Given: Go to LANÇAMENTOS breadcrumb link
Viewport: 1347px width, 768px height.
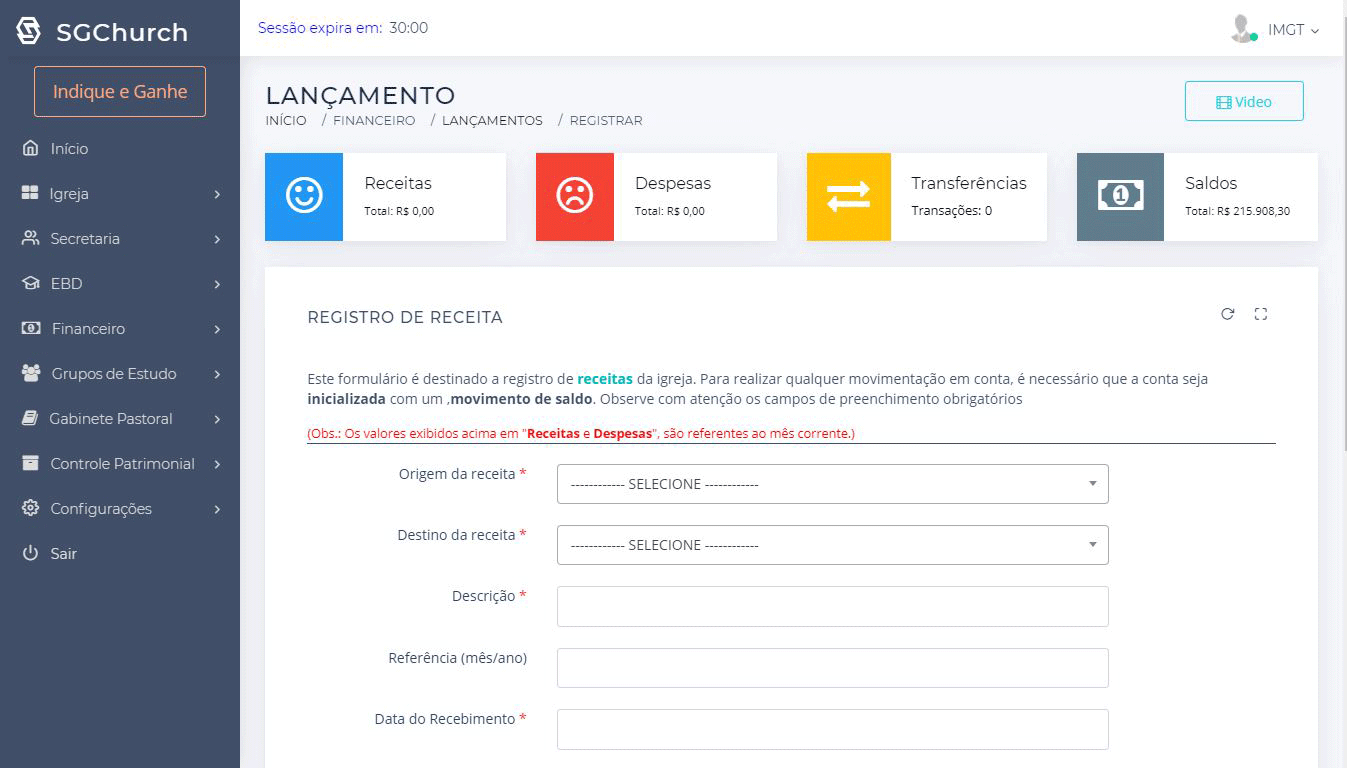Looking at the screenshot, I should click(492, 120).
